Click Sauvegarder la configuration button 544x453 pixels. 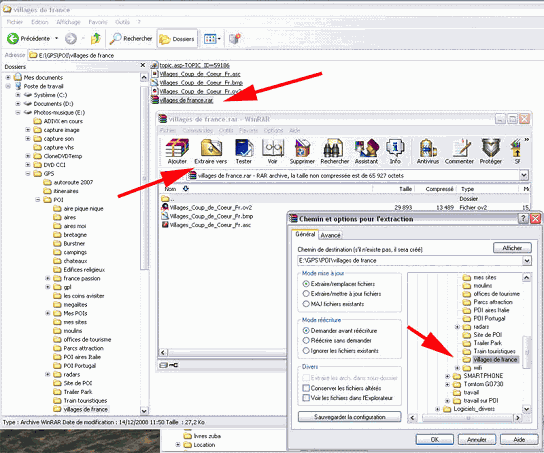[x=349, y=417]
